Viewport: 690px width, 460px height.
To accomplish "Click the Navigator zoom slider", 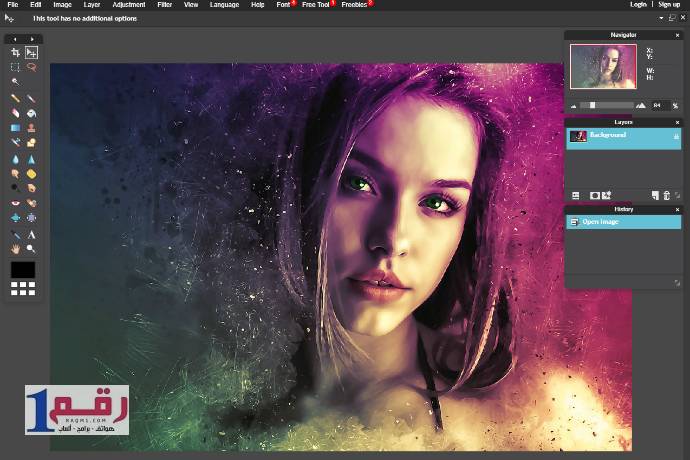I will tap(593, 105).
